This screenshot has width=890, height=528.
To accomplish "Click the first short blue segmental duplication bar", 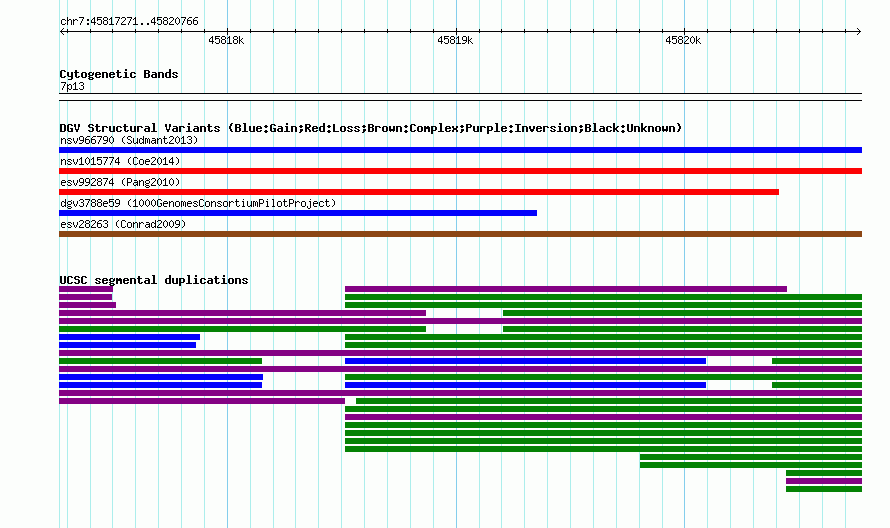I will pos(129,337).
